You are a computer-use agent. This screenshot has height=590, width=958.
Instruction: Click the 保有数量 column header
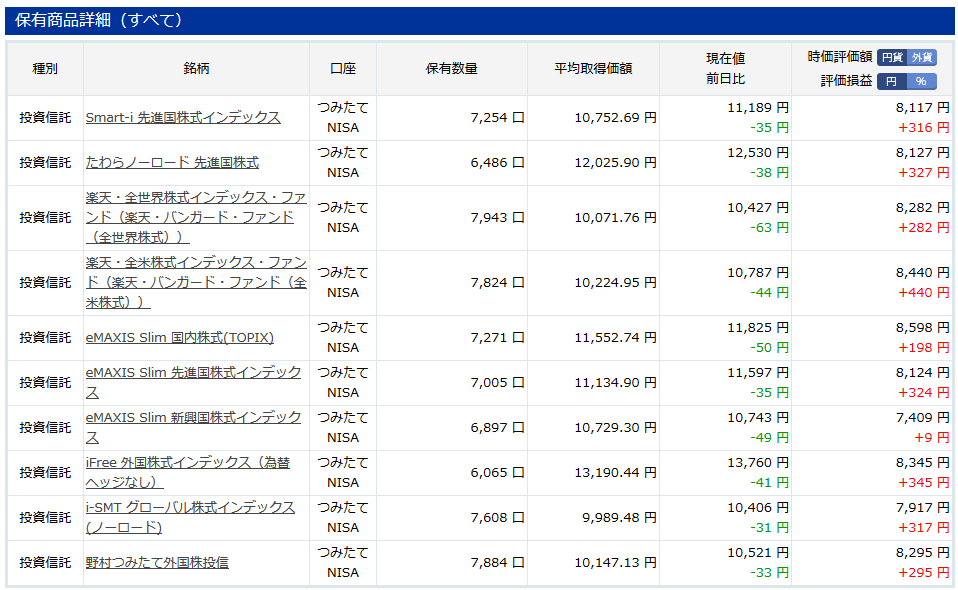[452, 68]
